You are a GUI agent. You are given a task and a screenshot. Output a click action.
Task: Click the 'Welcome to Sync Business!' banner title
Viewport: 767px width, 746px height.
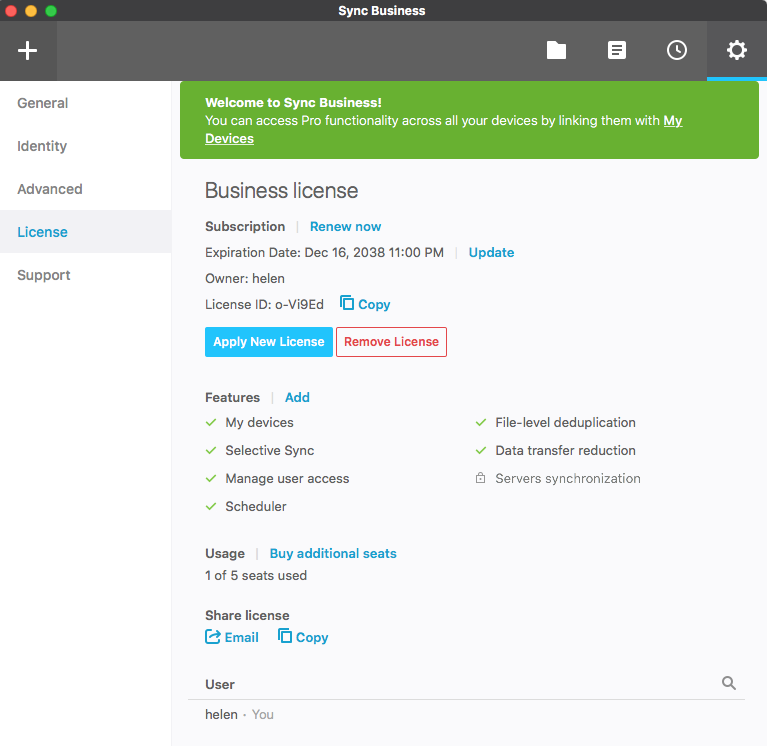pos(293,103)
